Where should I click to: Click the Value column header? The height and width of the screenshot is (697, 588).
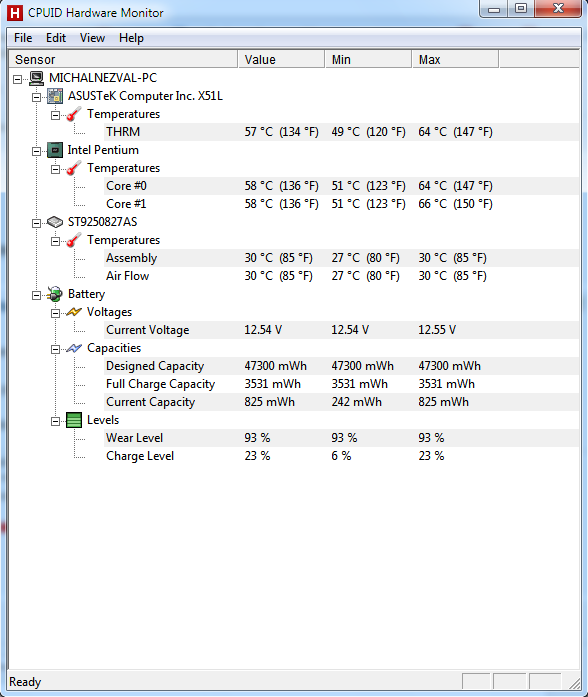click(x=281, y=59)
